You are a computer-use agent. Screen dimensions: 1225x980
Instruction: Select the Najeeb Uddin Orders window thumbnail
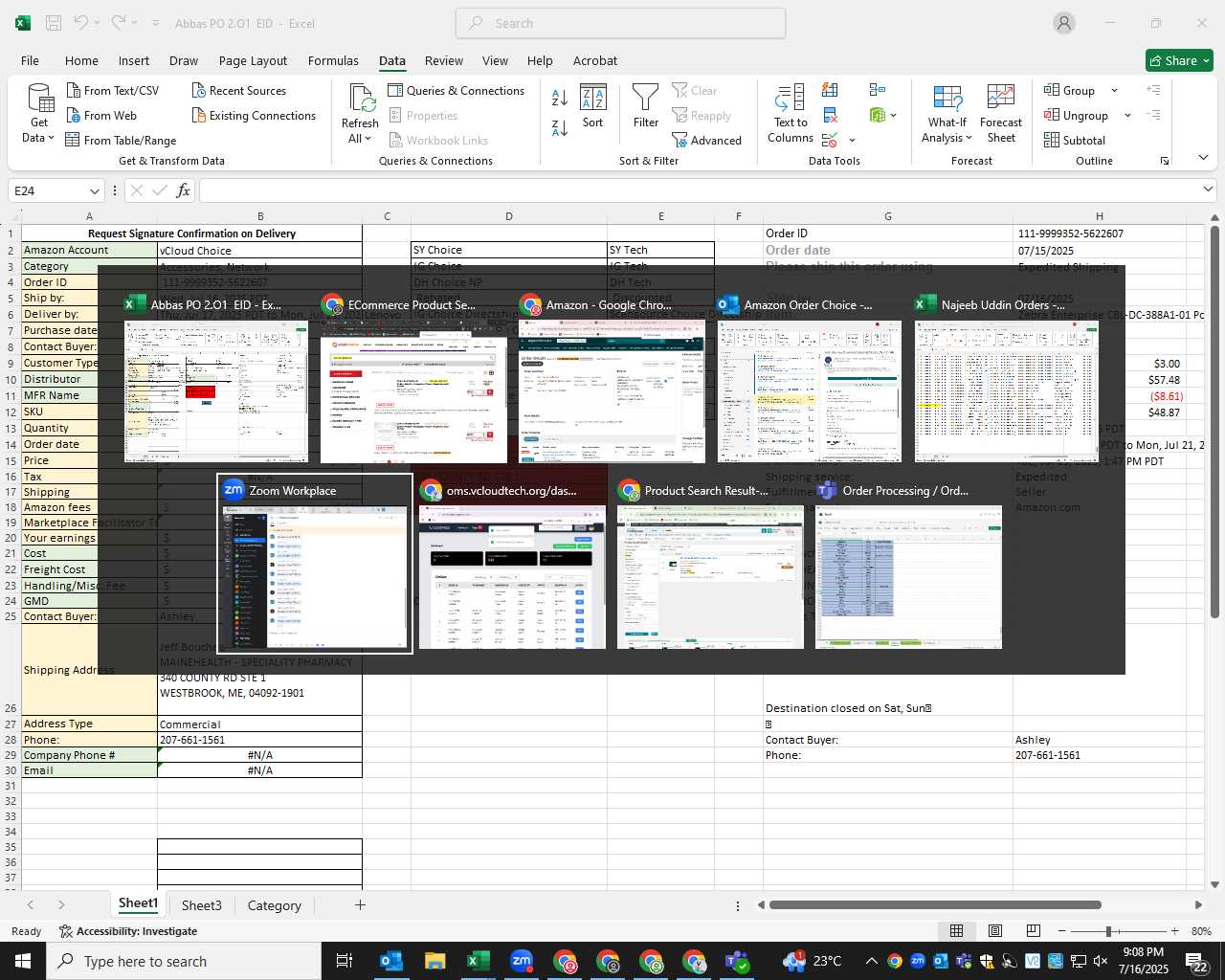(x=1006, y=379)
